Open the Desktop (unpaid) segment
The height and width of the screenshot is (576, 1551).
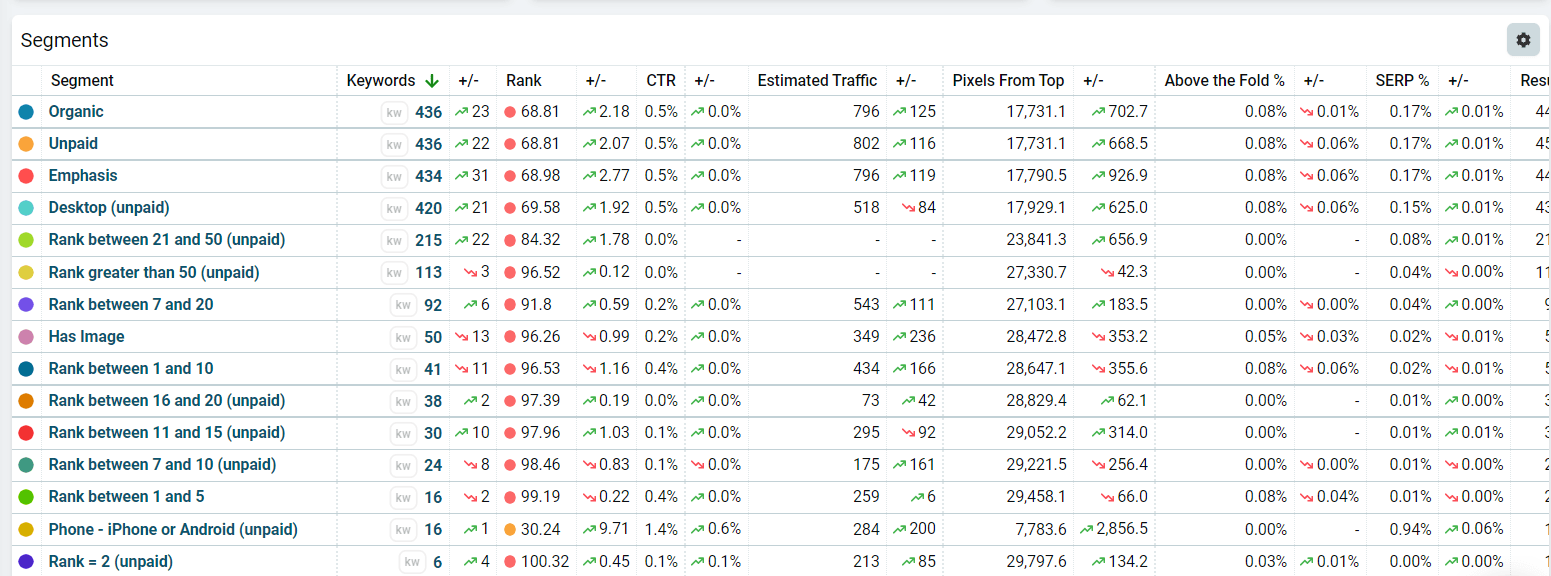click(x=109, y=208)
